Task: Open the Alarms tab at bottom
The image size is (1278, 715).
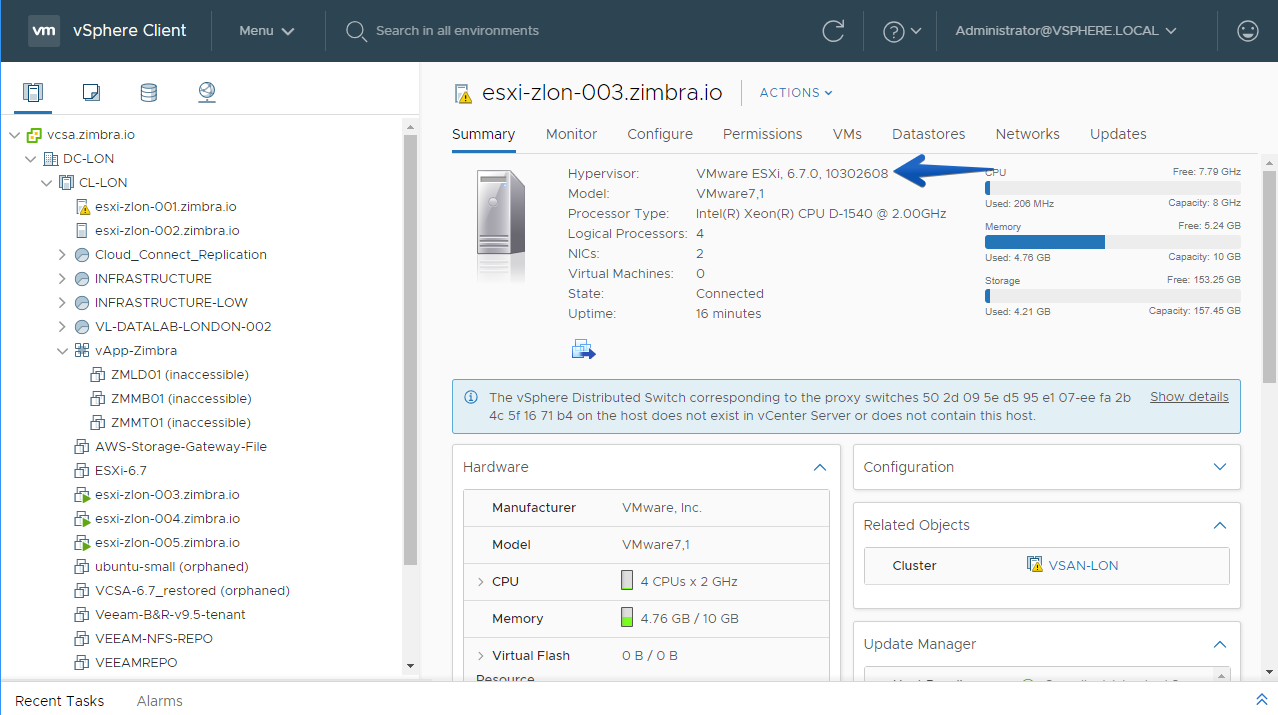Action: (160, 701)
